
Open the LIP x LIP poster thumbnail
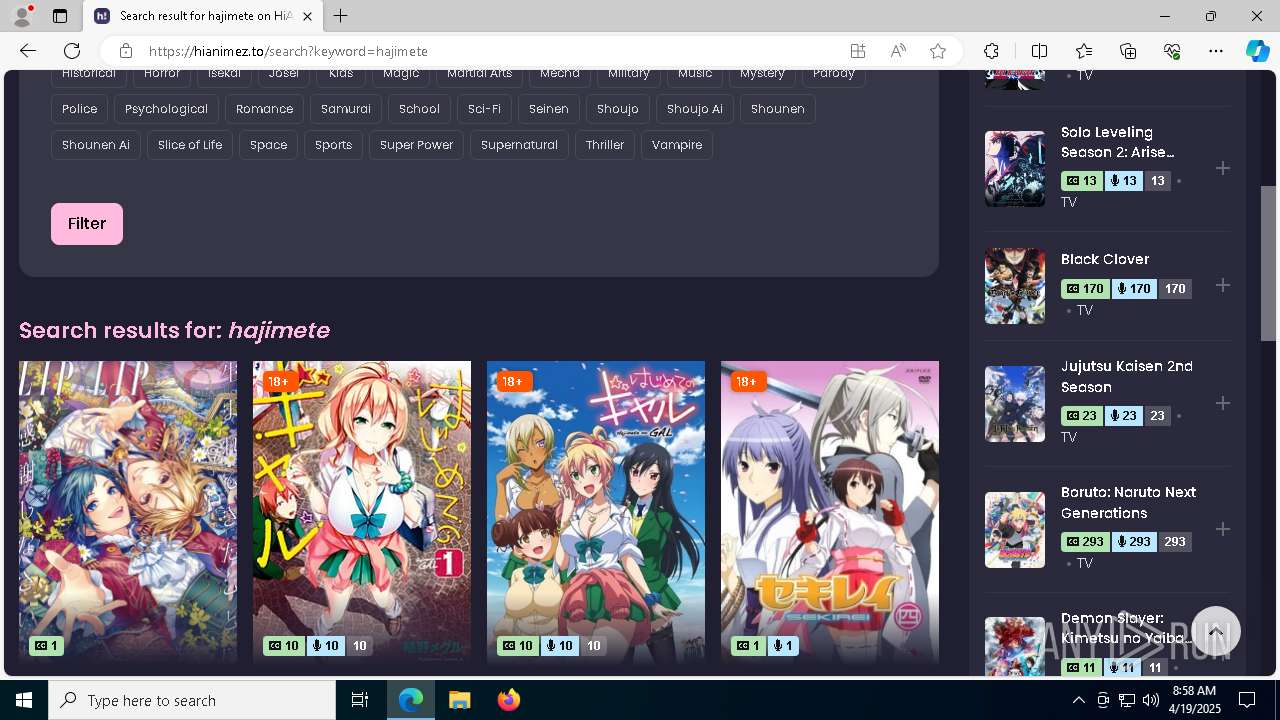pyautogui.click(x=128, y=512)
